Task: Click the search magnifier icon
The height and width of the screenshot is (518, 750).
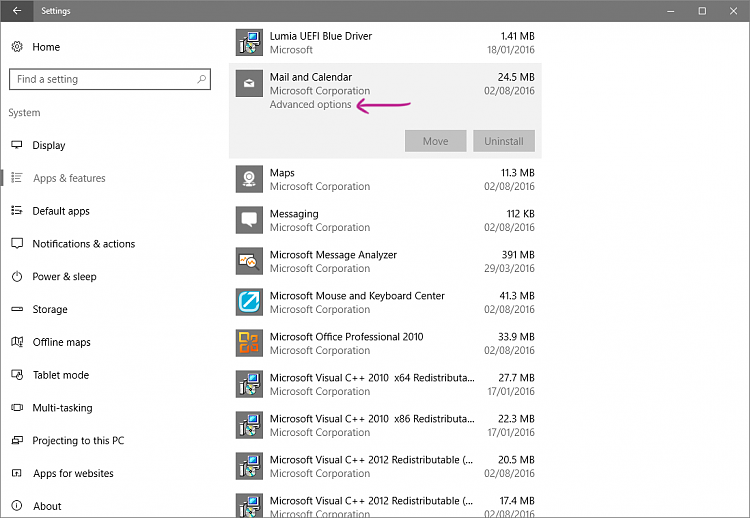Action: coord(201,79)
